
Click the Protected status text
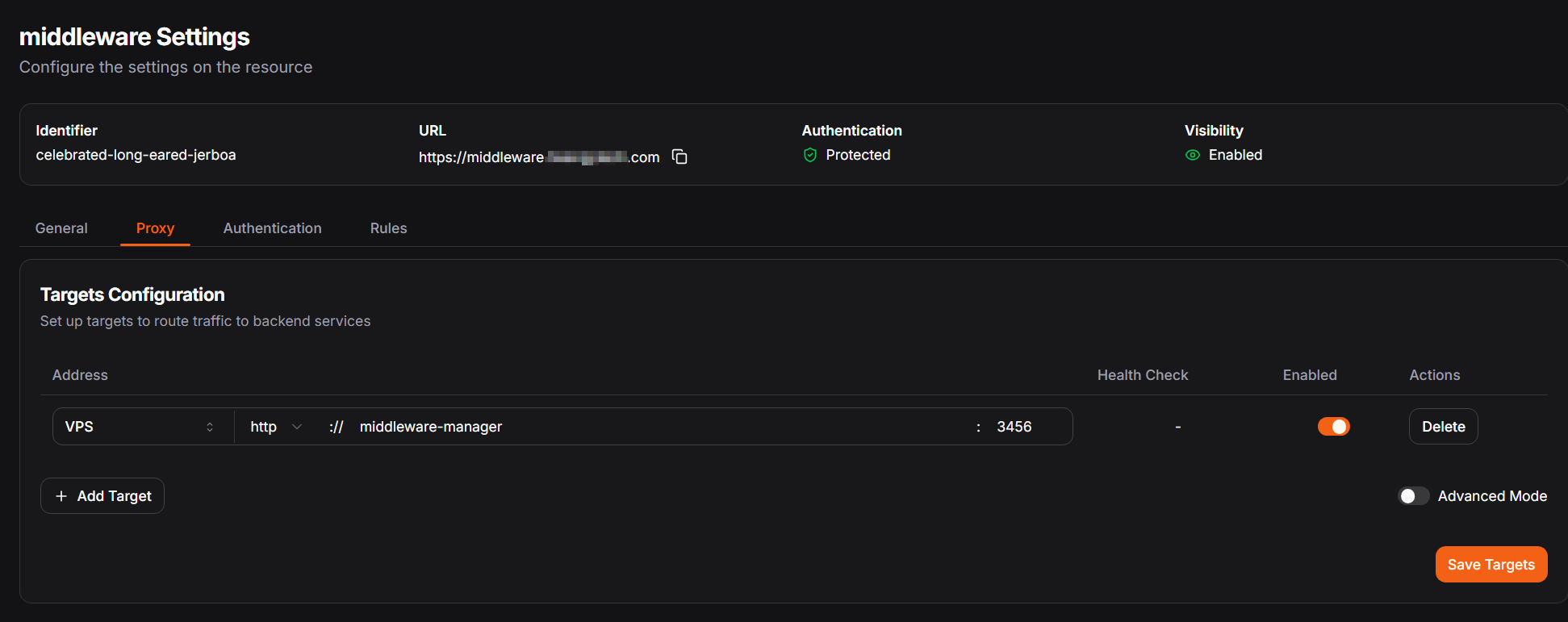point(858,155)
